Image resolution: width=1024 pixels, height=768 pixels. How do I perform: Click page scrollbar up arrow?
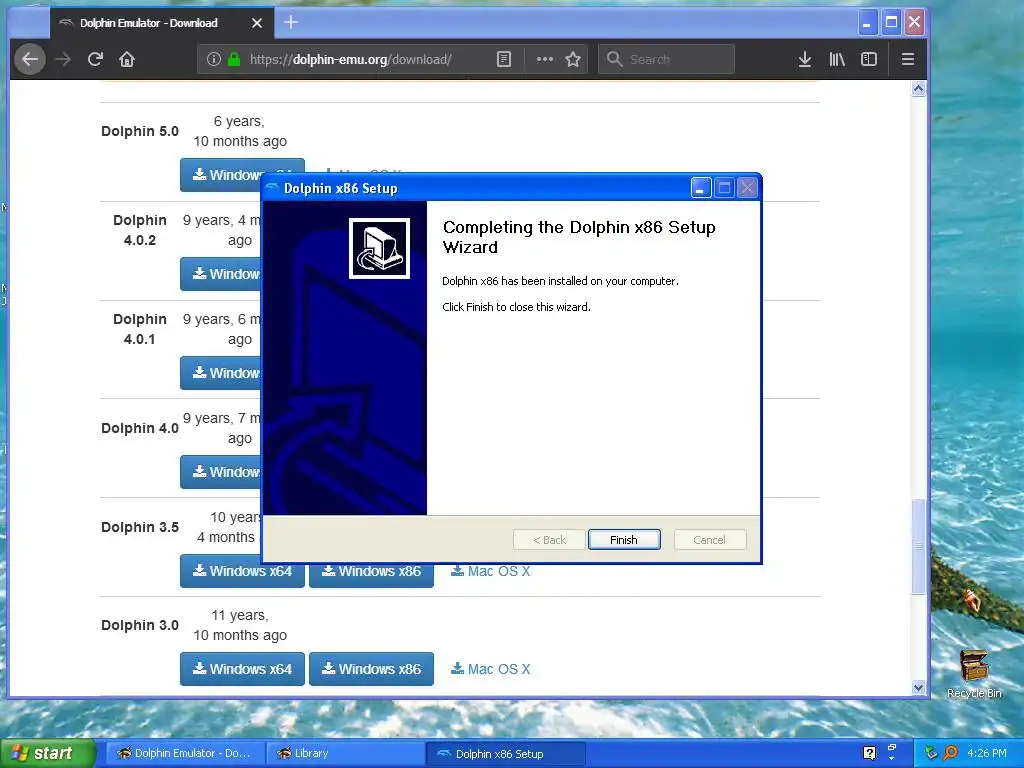[918, 89]
